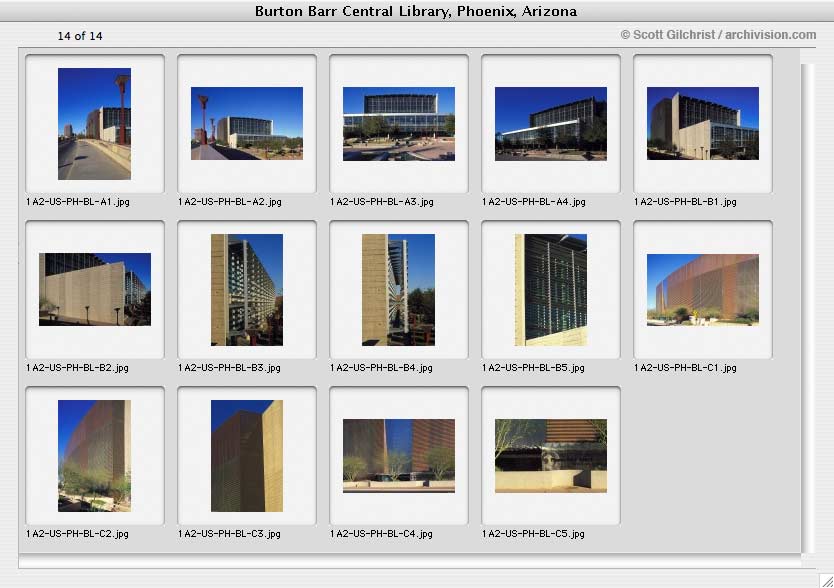Click the 1A2-US-PH-BL-A3.jpg image thumbnail
Screen dimensions: 834x588
point(399,123)
